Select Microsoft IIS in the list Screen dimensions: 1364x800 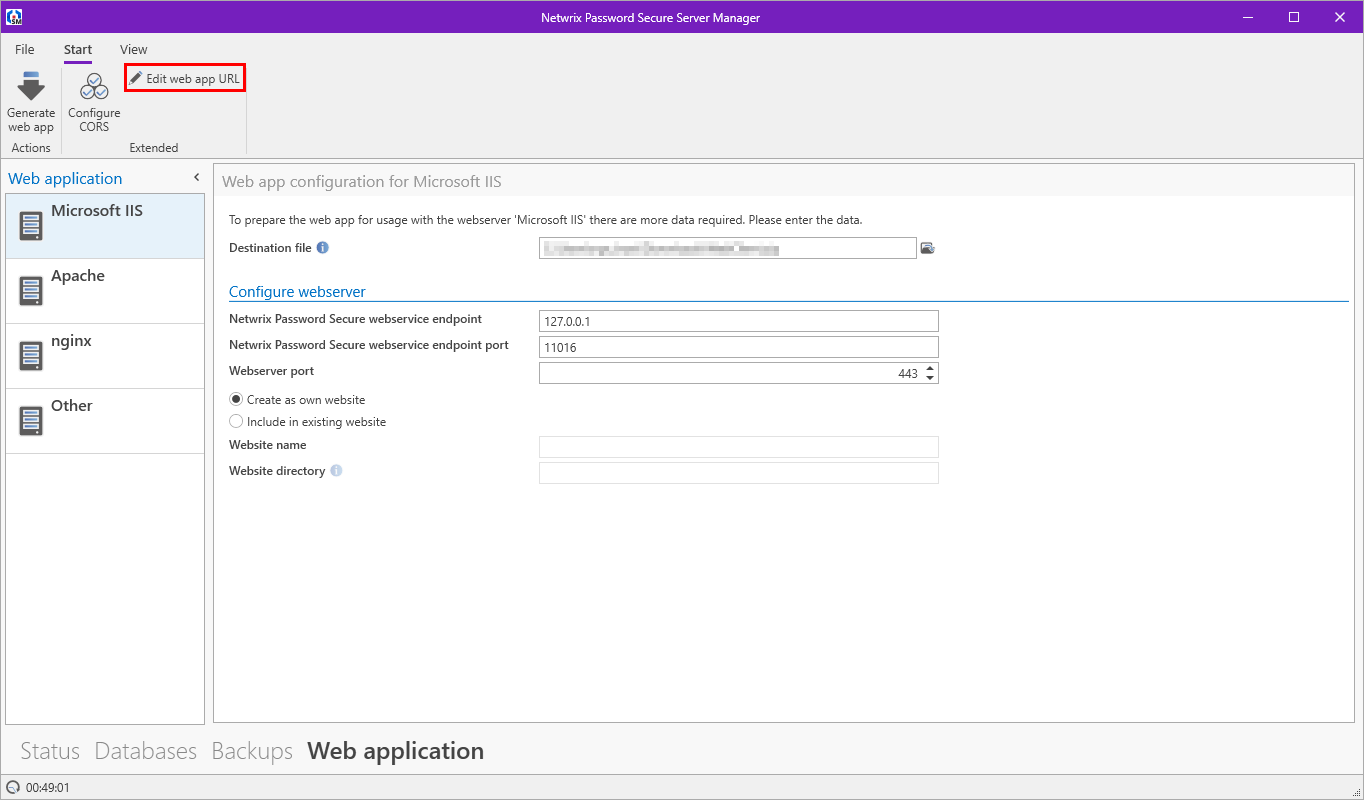pos(105,226)
